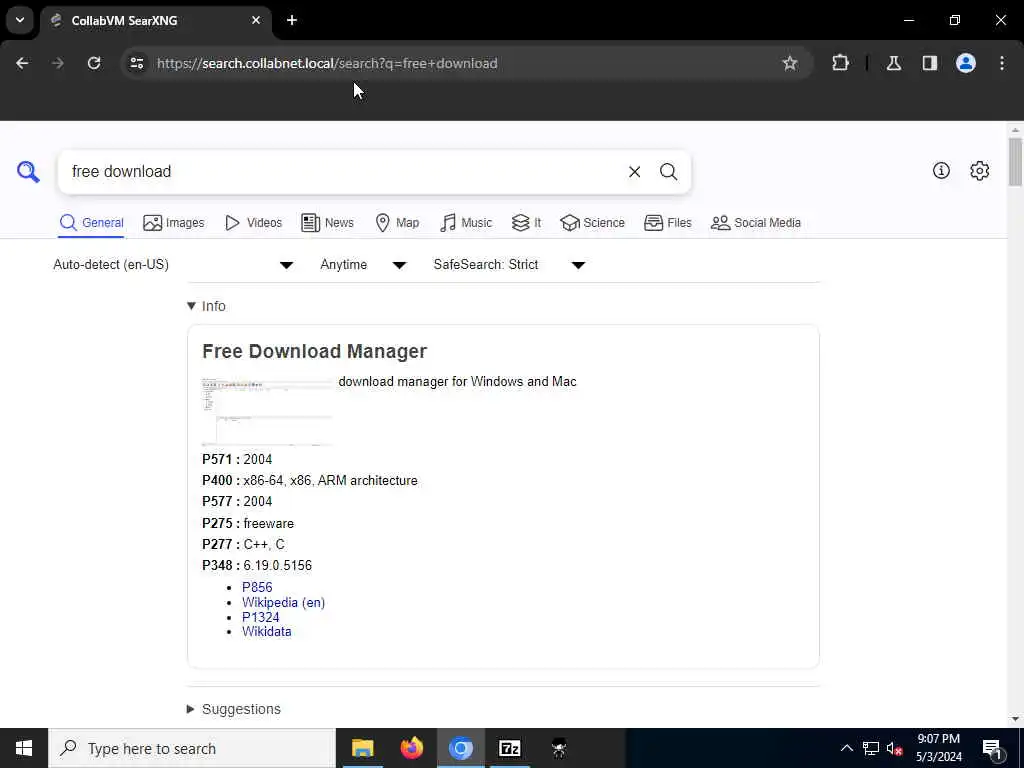1024x768 pixels.
Task: Click the address bar URL
Action: pos(327,63)
